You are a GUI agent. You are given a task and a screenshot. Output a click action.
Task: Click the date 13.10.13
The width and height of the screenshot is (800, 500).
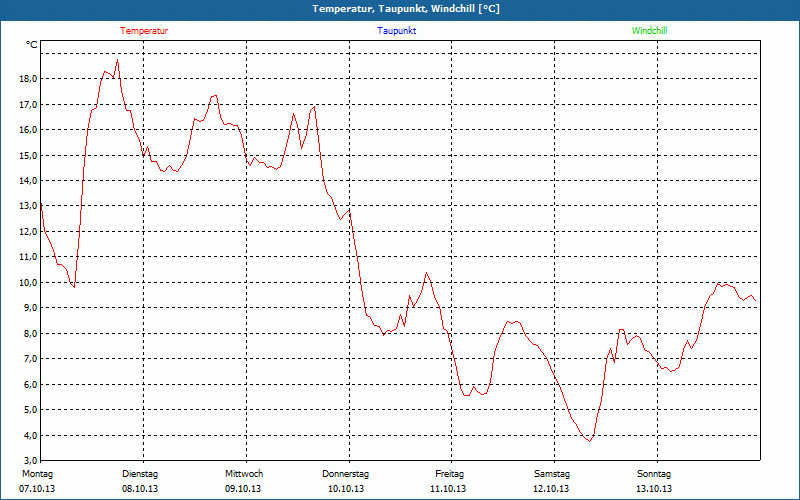654,489
